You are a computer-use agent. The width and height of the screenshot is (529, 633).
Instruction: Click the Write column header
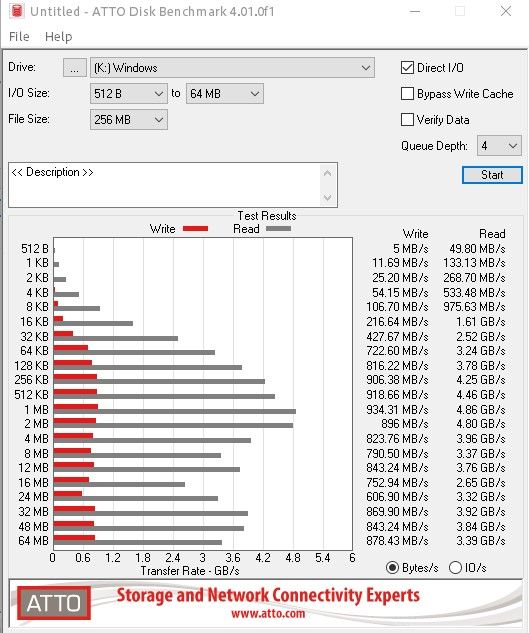click(x=415, y=234)
